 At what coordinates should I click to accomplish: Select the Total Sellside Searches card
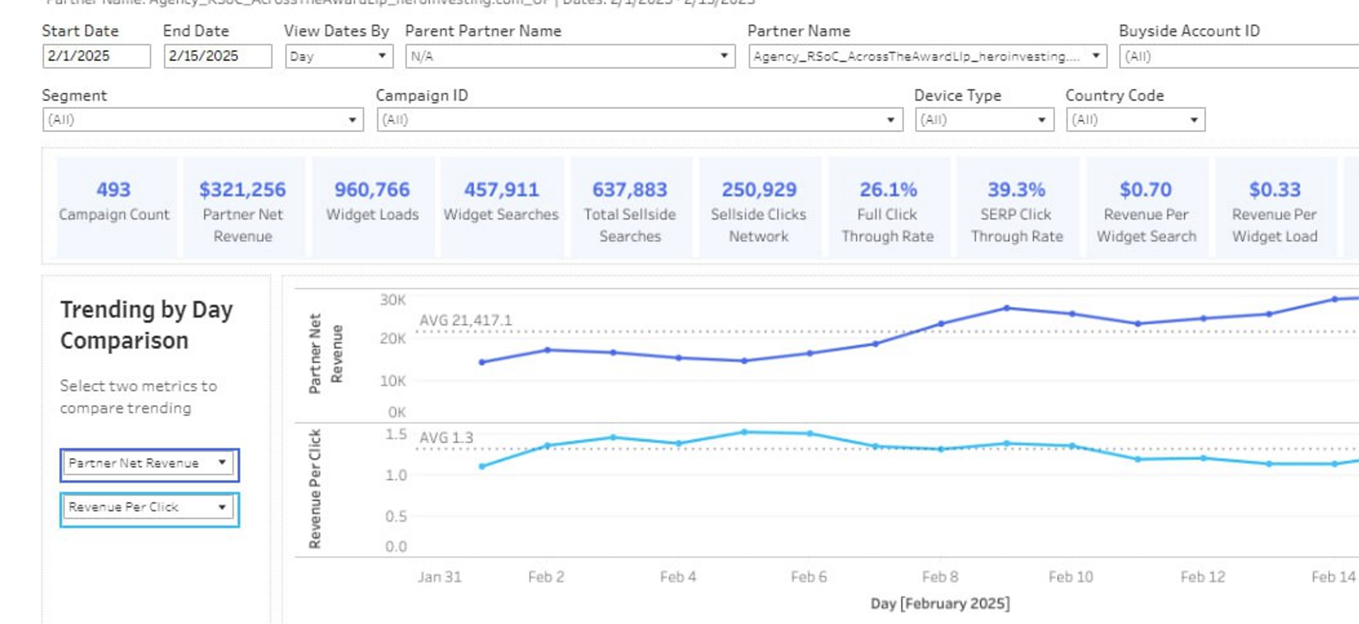(630, 206)
